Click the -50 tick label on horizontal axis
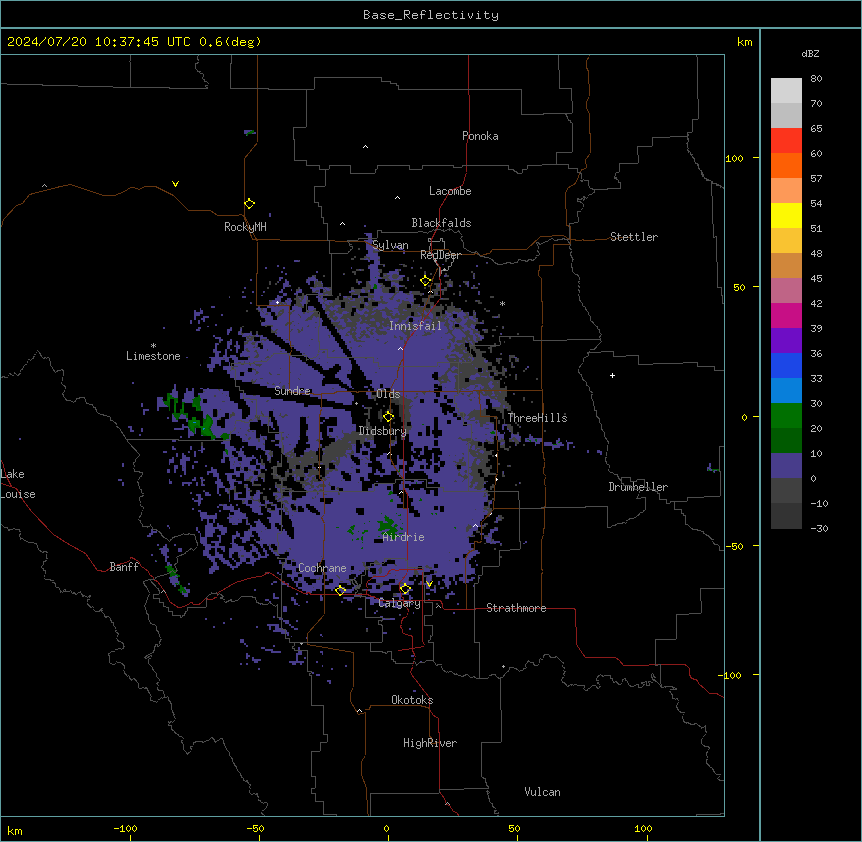The image size is (862, 842). pos(255,828)
